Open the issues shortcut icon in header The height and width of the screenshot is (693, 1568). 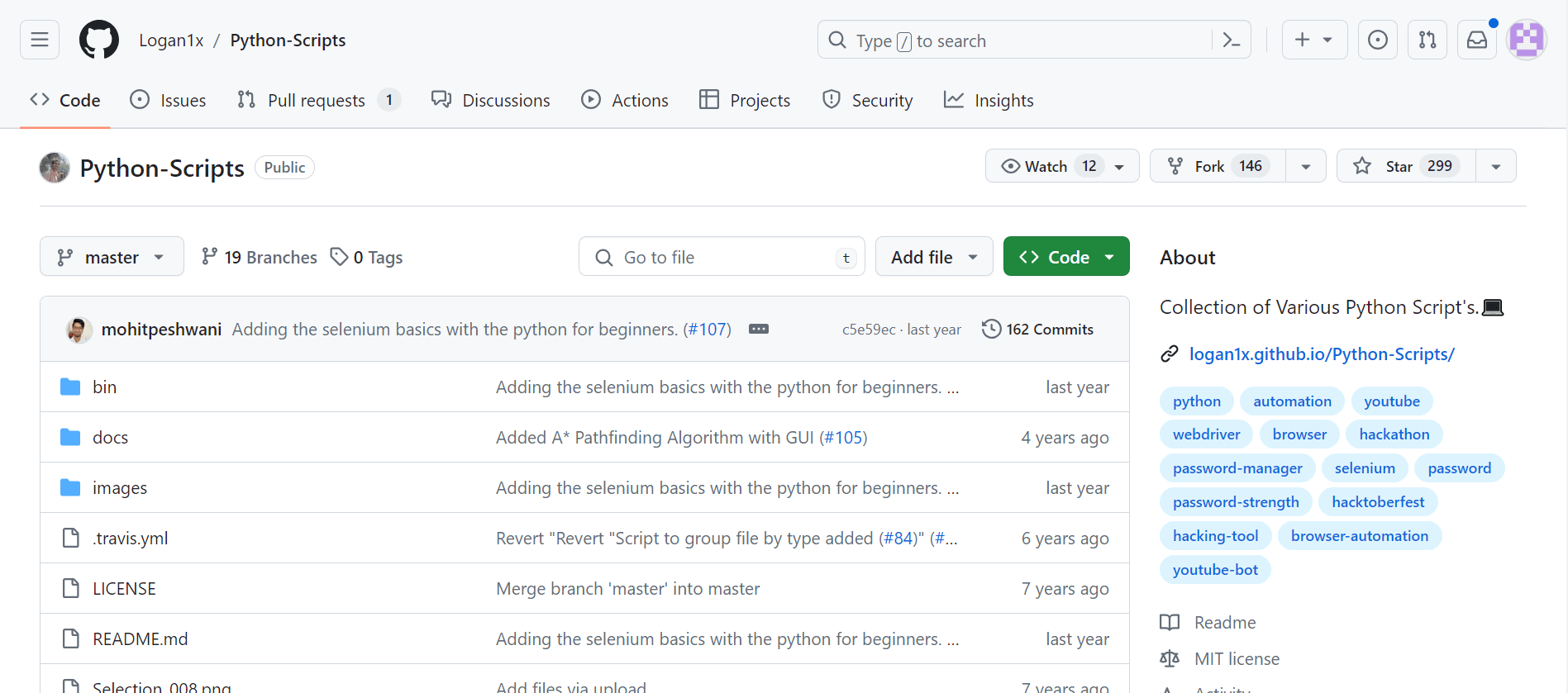coord(1377,40)
